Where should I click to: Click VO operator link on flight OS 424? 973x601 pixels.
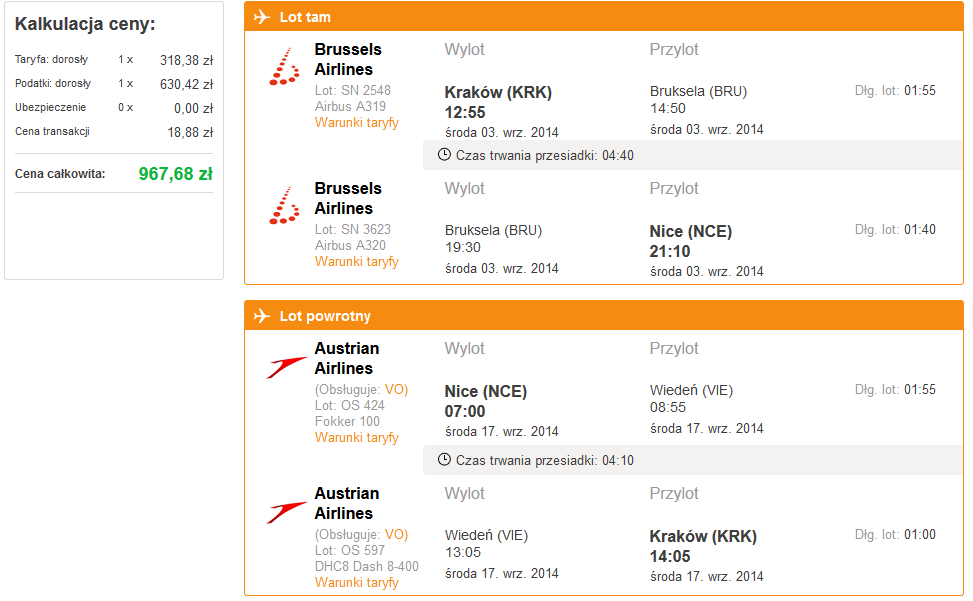395,390
